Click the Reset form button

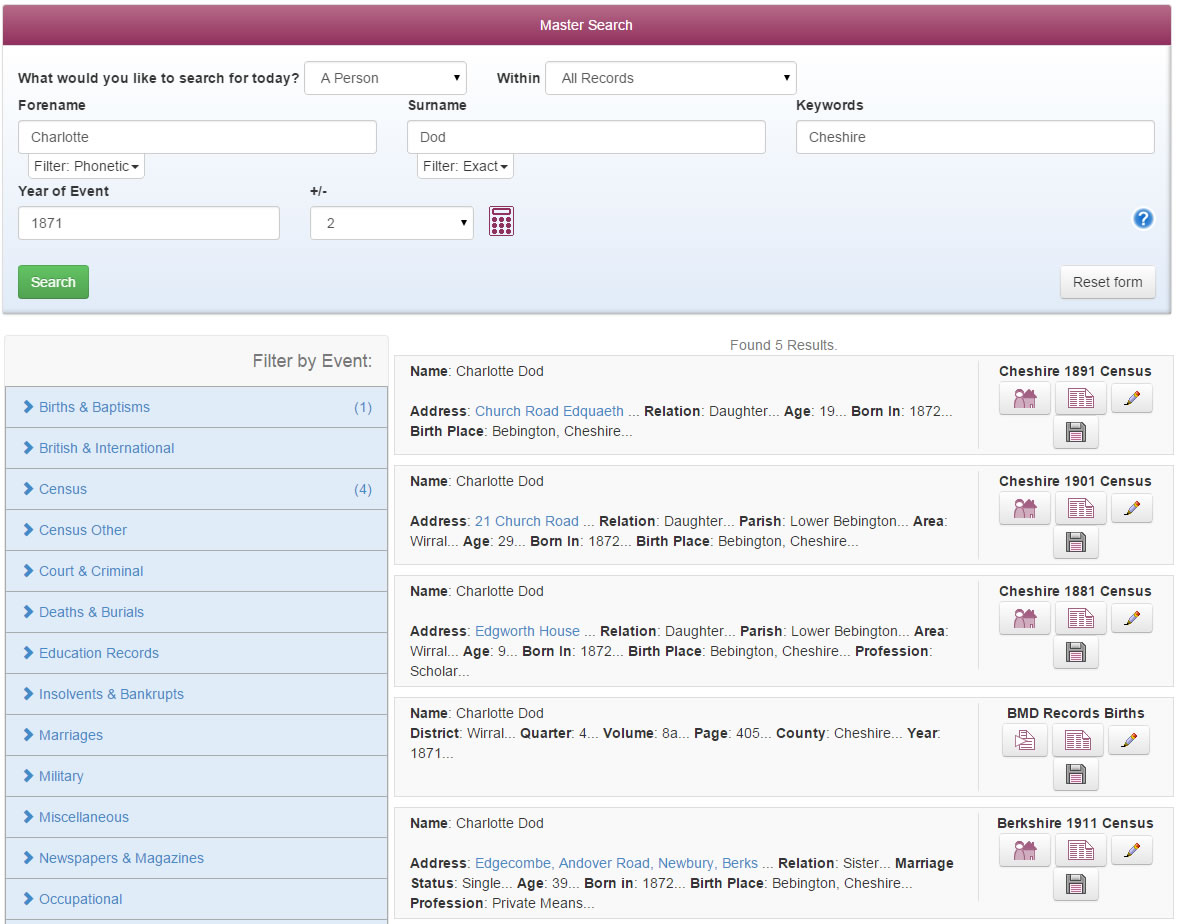tap(1107, 282)
